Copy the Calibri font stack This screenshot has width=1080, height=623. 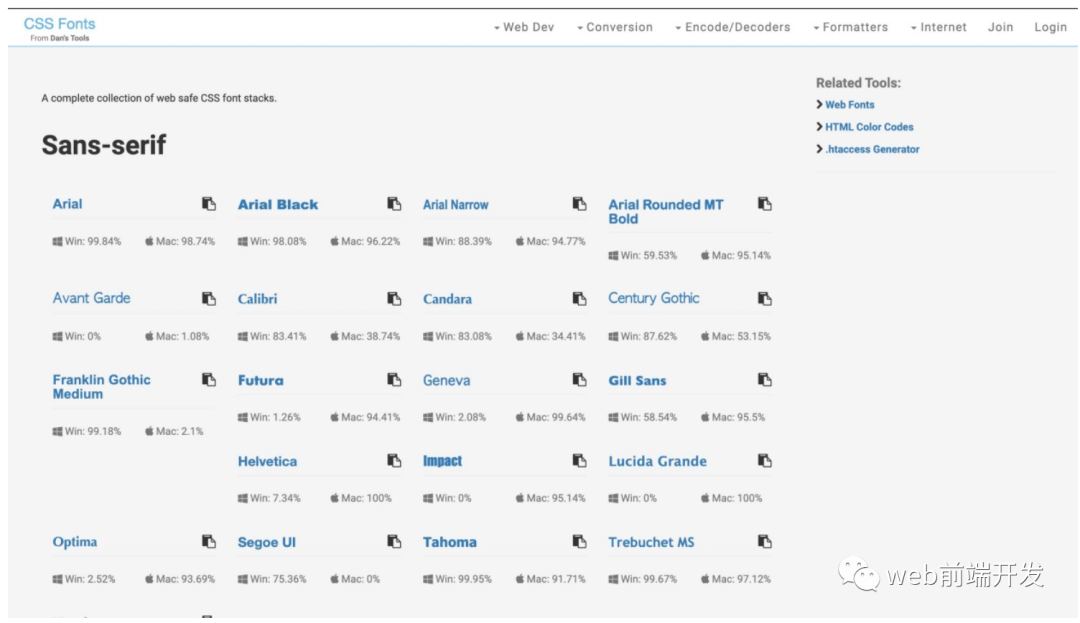tap(394, 299)
